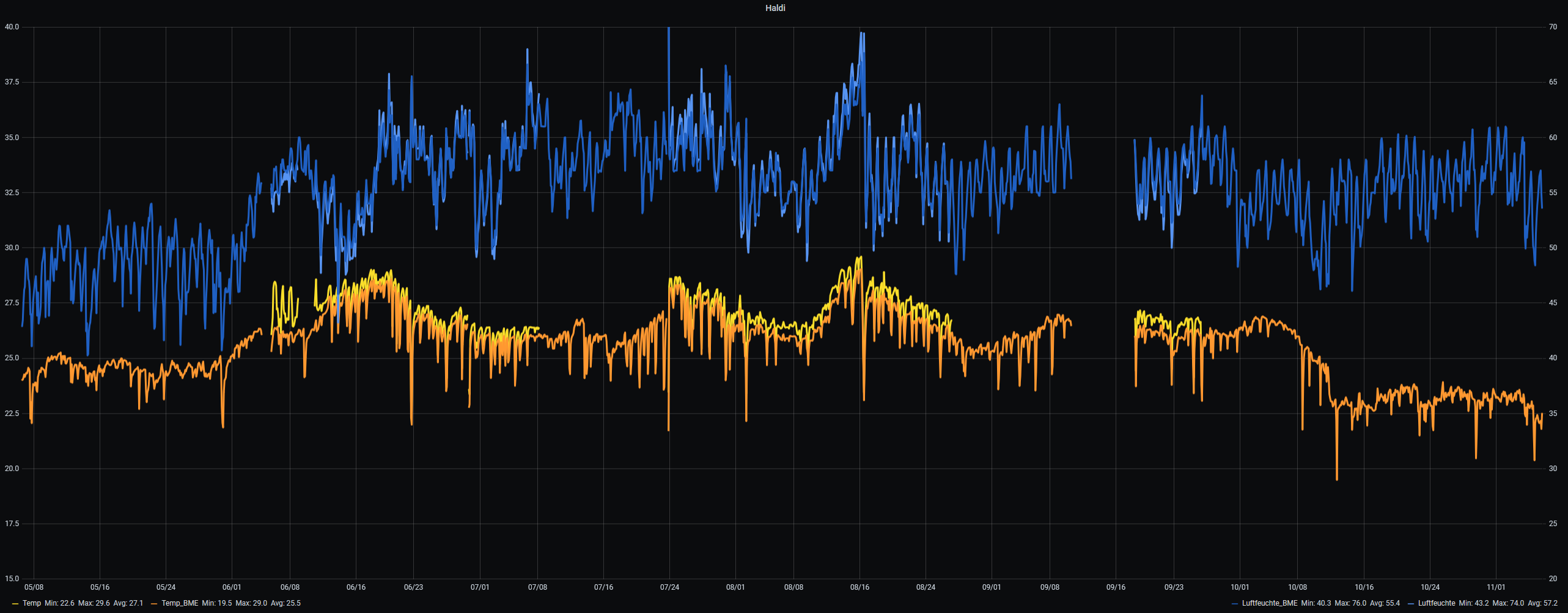The image size is (1568, 613).
Task: Click the 65 humidity axis tick label
Action: pyautogui.click(x=1553, y=82)
